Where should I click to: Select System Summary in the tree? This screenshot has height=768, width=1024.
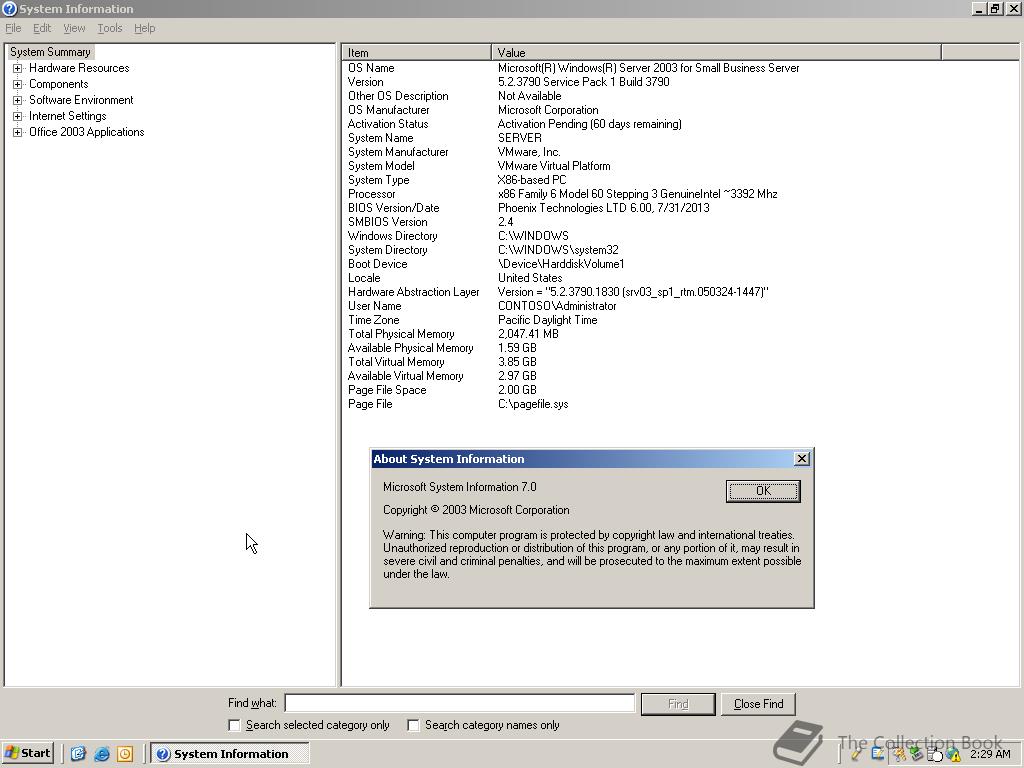tap(50, 52)
